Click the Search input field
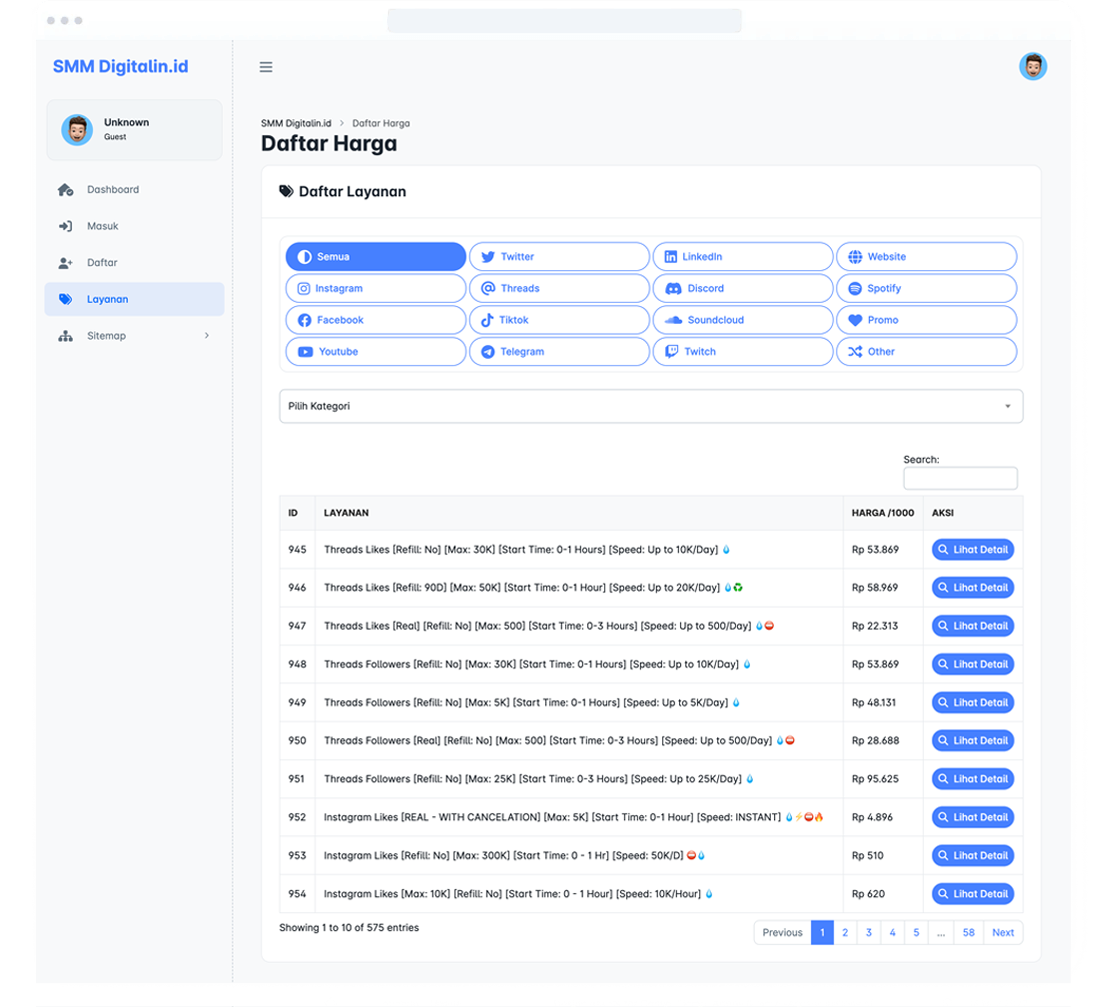1108x1007 pixels. point(959,478)
